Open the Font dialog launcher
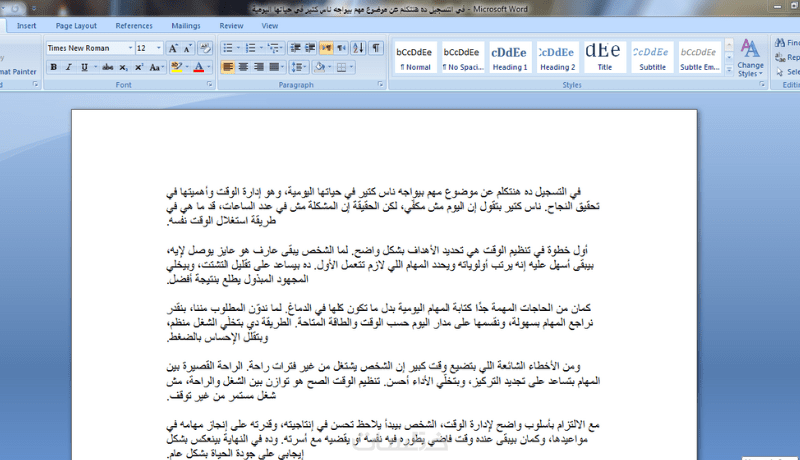Screen dimensions: 800x460 pos(210,85)
